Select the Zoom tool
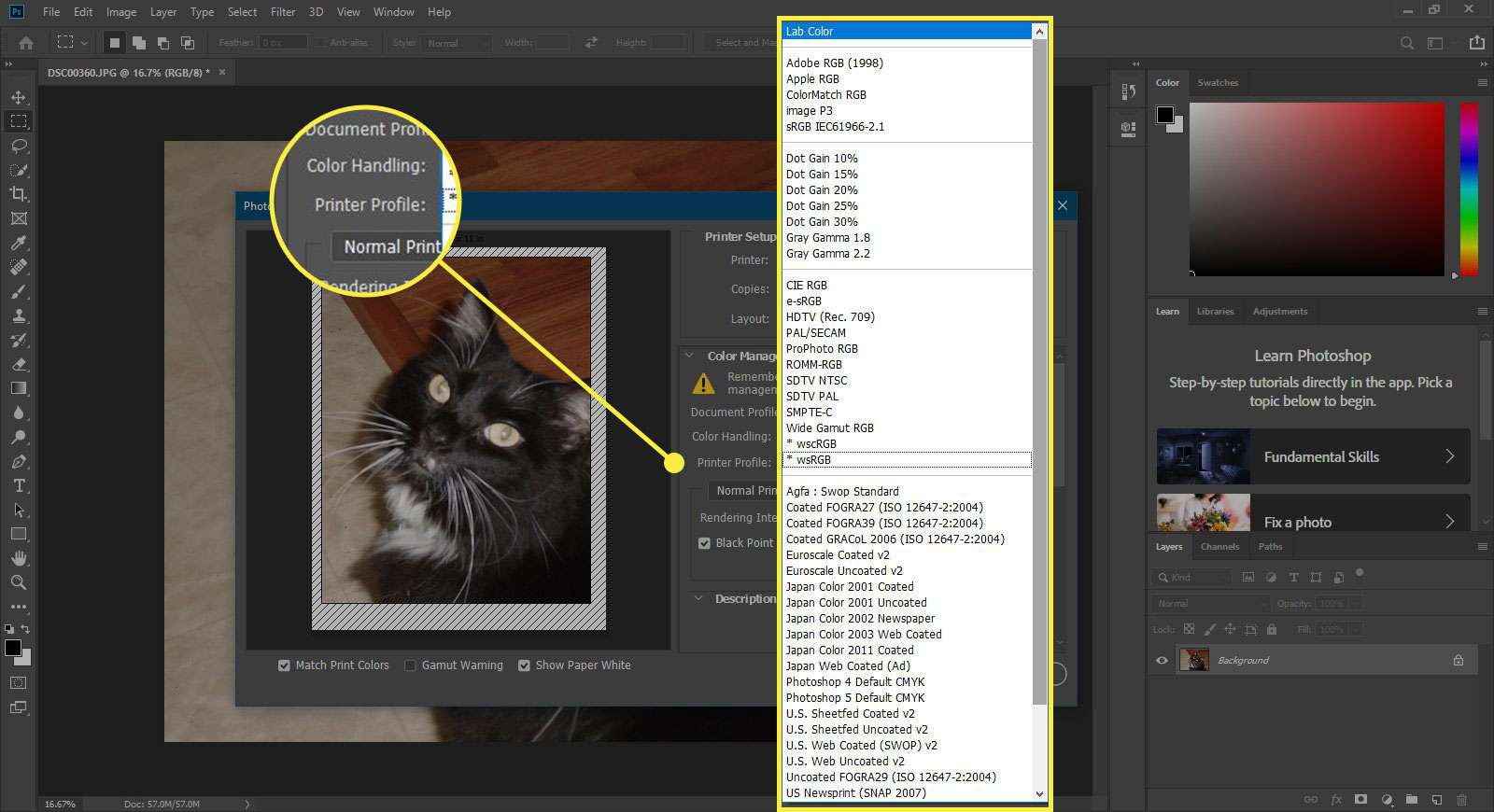Image resolution: width=1494 pixels, height=812 pixels. [x=19, y=582]
